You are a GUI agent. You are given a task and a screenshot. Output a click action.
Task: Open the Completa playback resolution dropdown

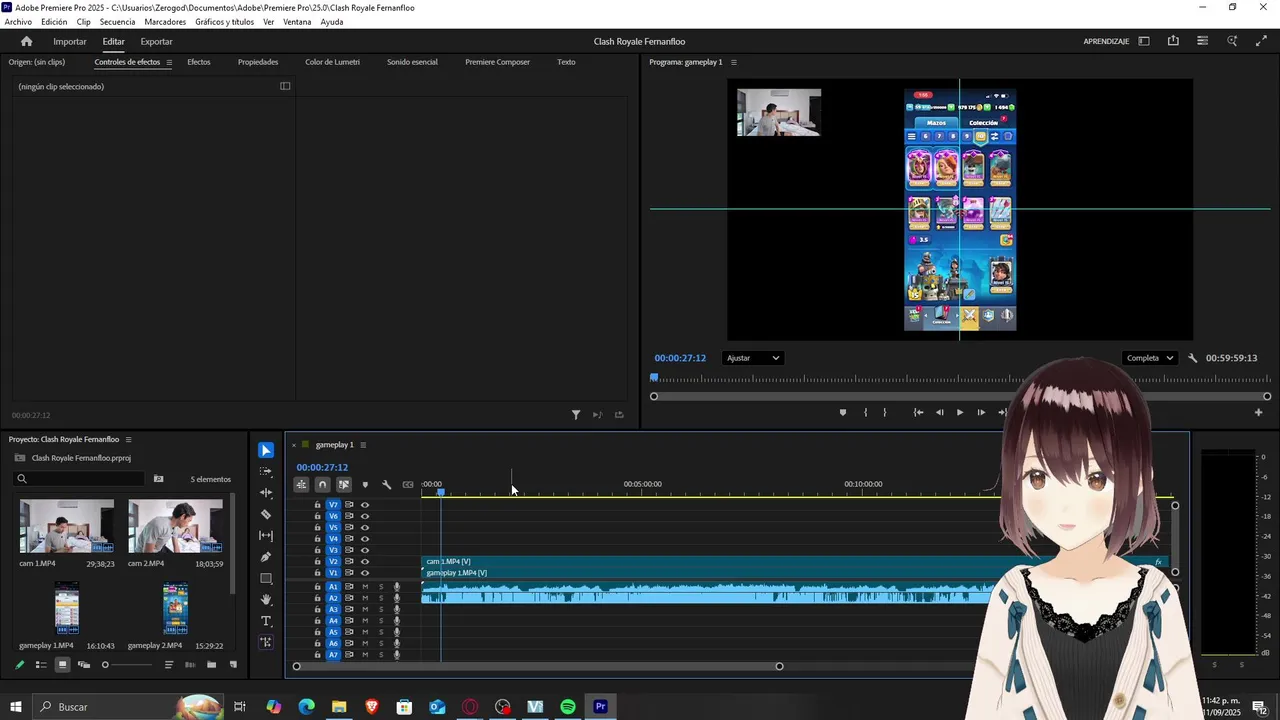[x=1150, y=358]
